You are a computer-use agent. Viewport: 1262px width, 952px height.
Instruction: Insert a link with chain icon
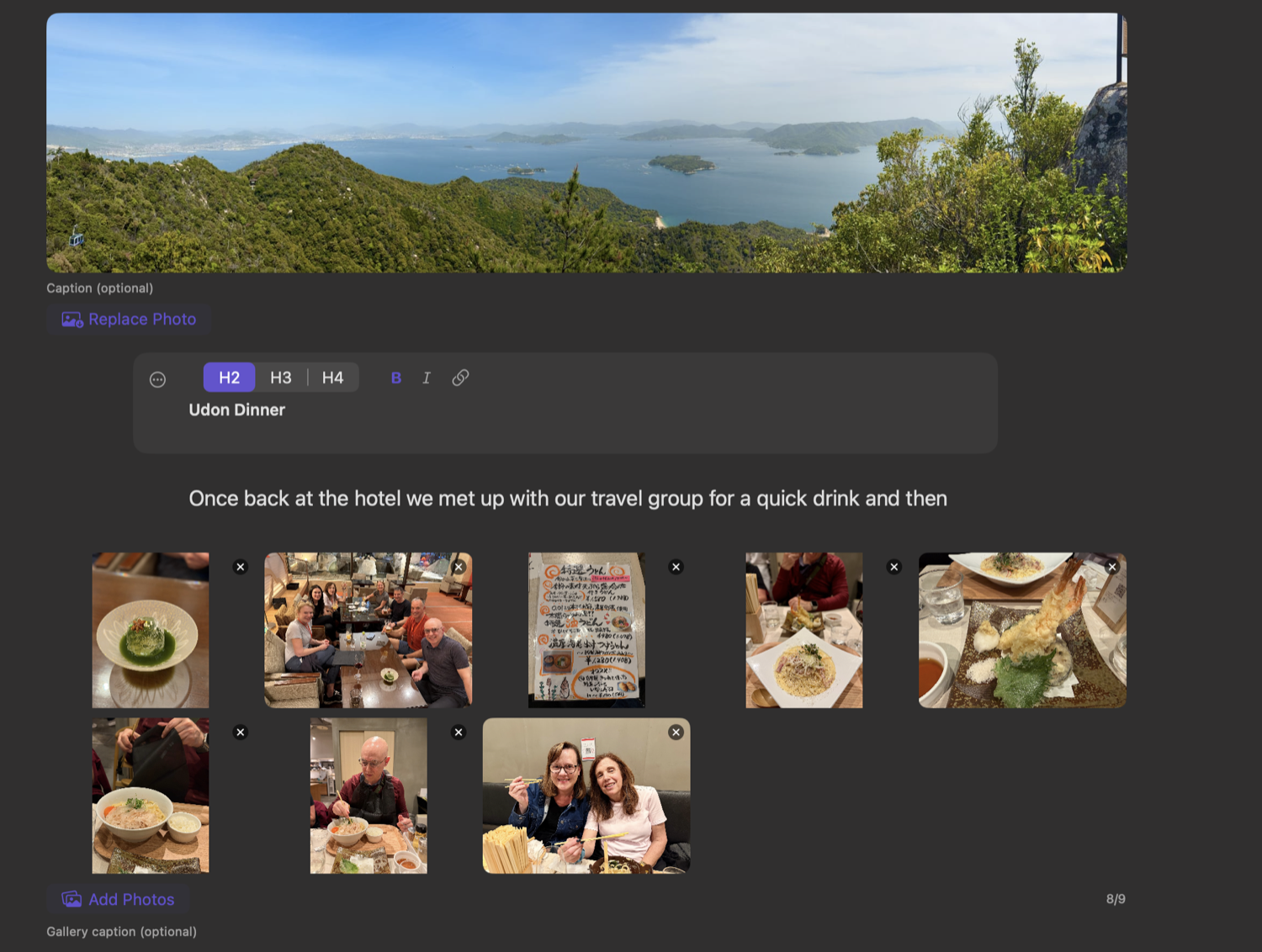[x=460, y=378]
